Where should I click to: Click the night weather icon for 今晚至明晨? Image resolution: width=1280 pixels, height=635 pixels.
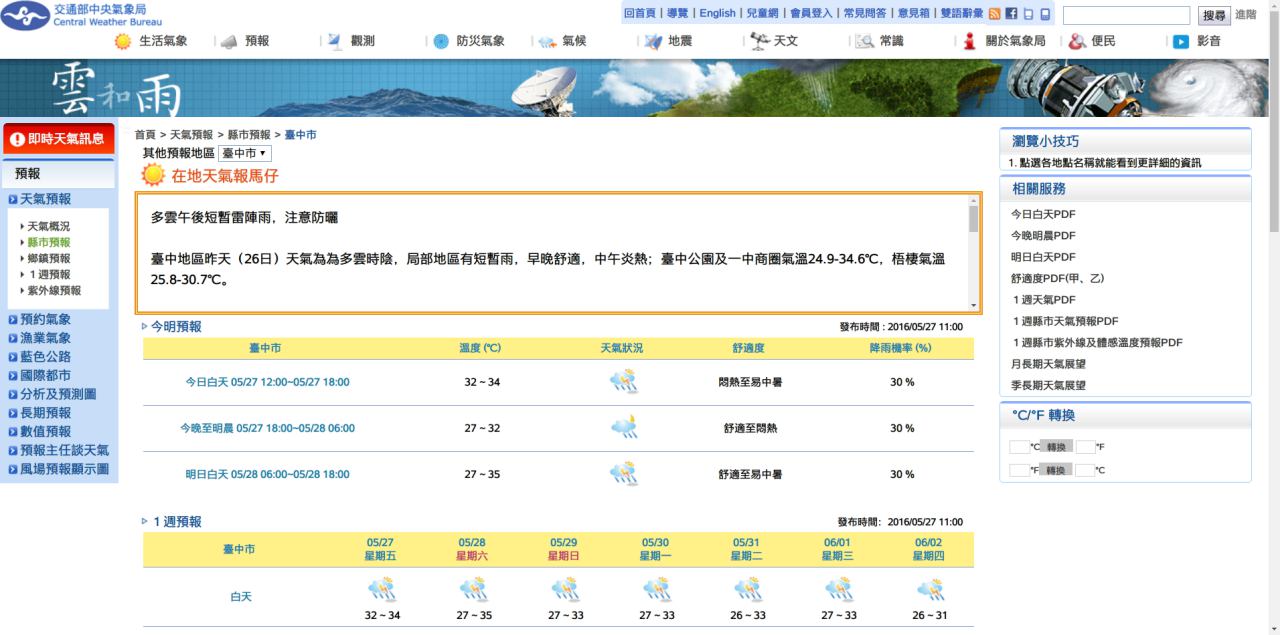click(x=624, y=428)
